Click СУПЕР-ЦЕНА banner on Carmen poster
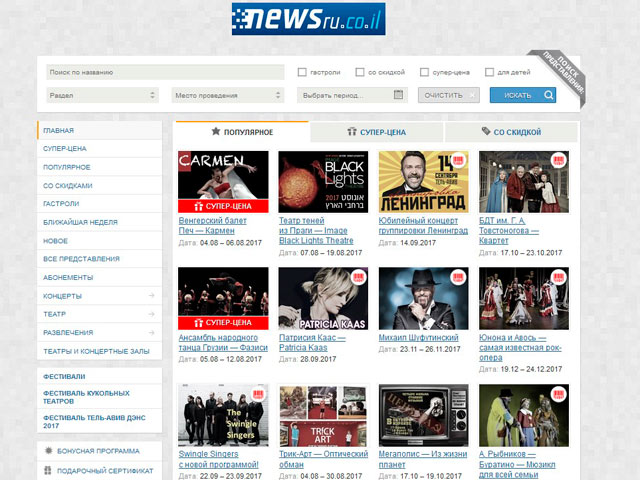 (x=223, y=206)
